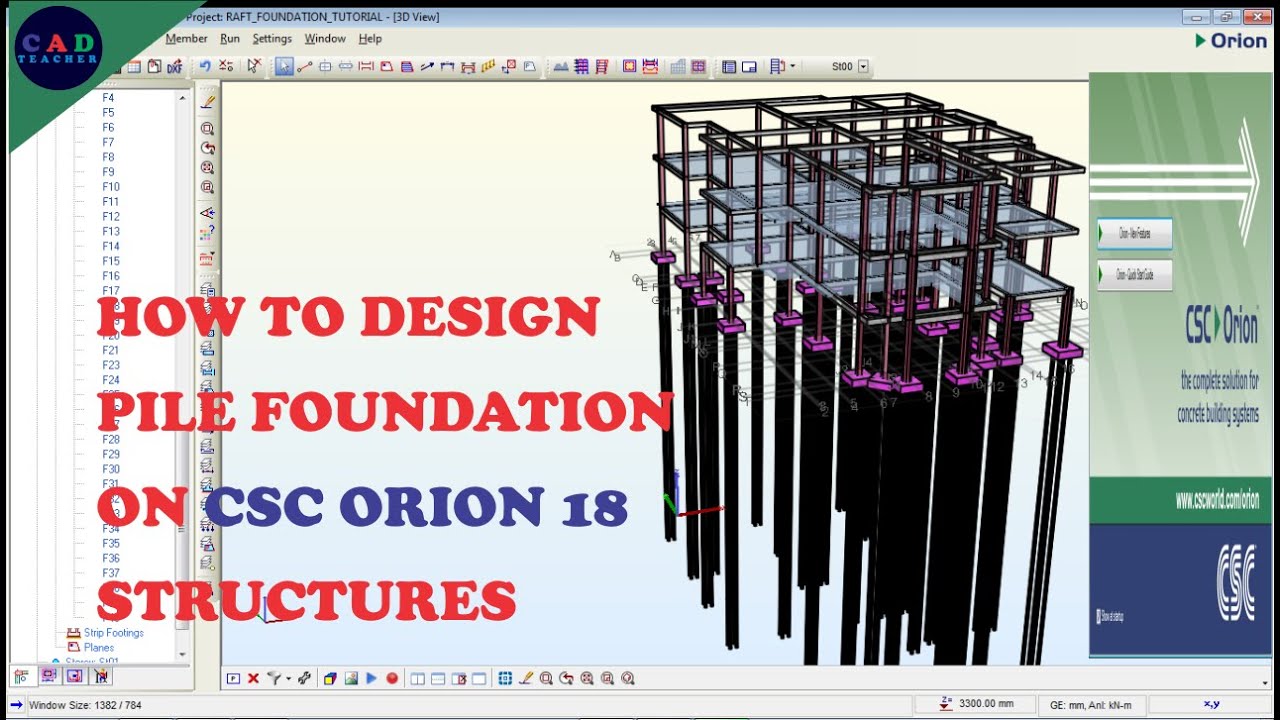This screenshot has height=720, width=1280.
Task: Click the Window Size 1382 / 784 status text
Action: (85, 705)
